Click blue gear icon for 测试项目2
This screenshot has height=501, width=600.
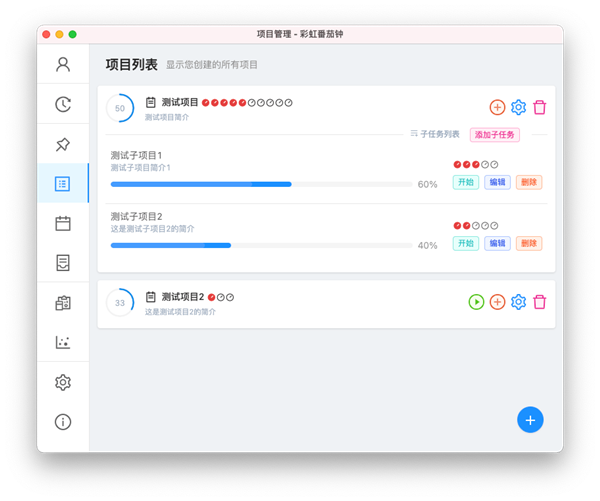(518, 301)
